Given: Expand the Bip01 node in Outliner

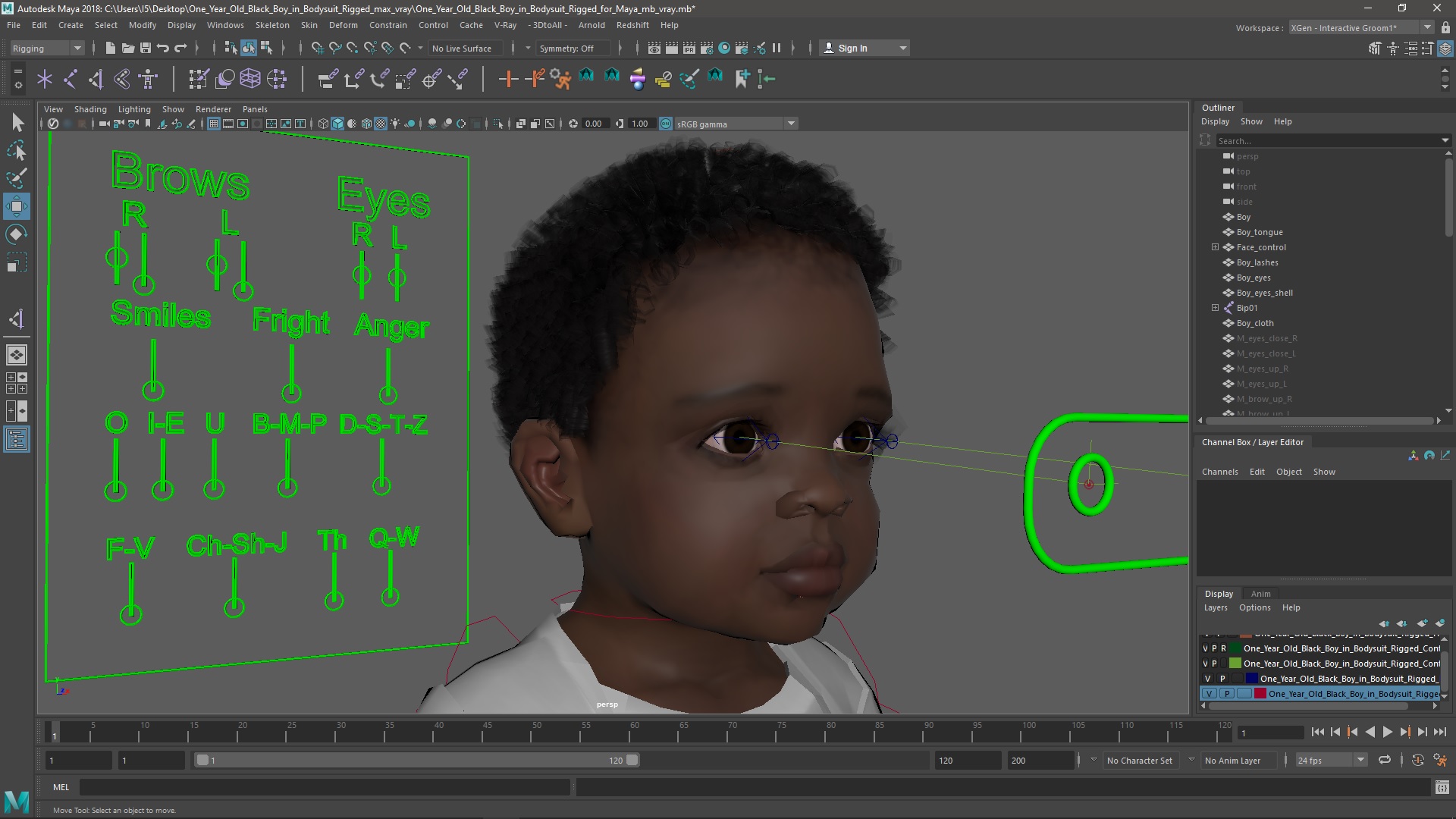Looking at the screenshot, I should click(x=1215, y=308).
